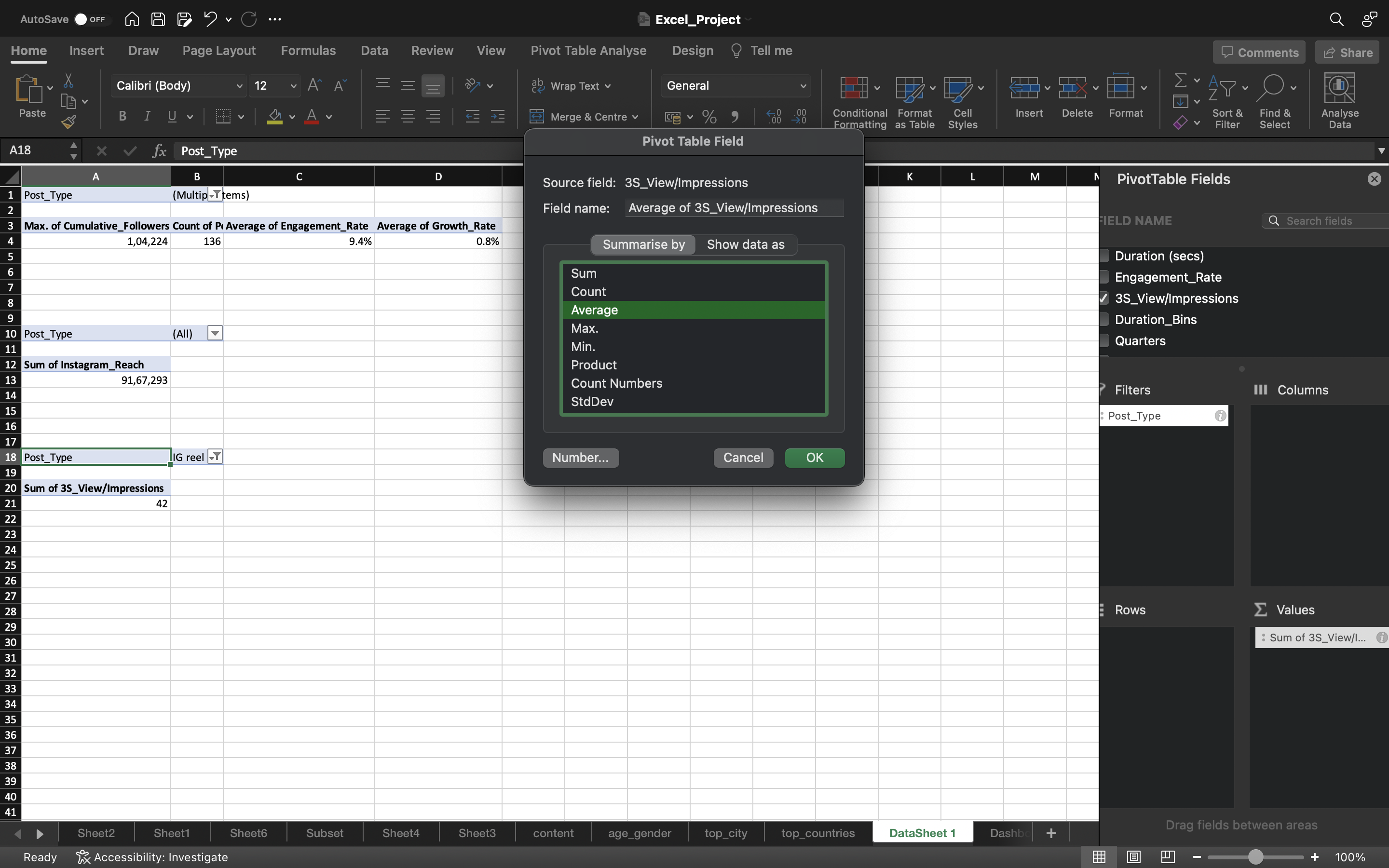Click the Insert Function fx icon

[159, 151]
